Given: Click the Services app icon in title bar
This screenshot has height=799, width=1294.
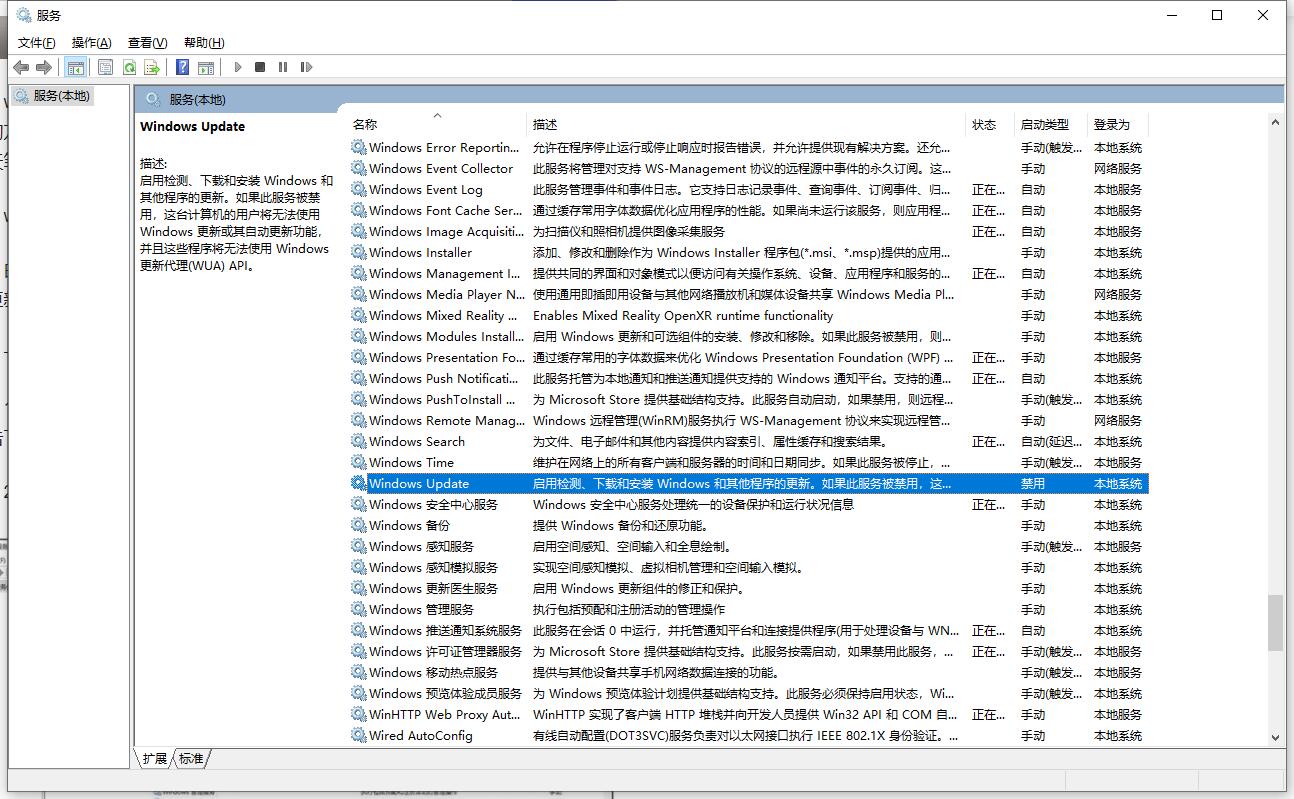Looking at the screenshot, I should click(24, 15).
